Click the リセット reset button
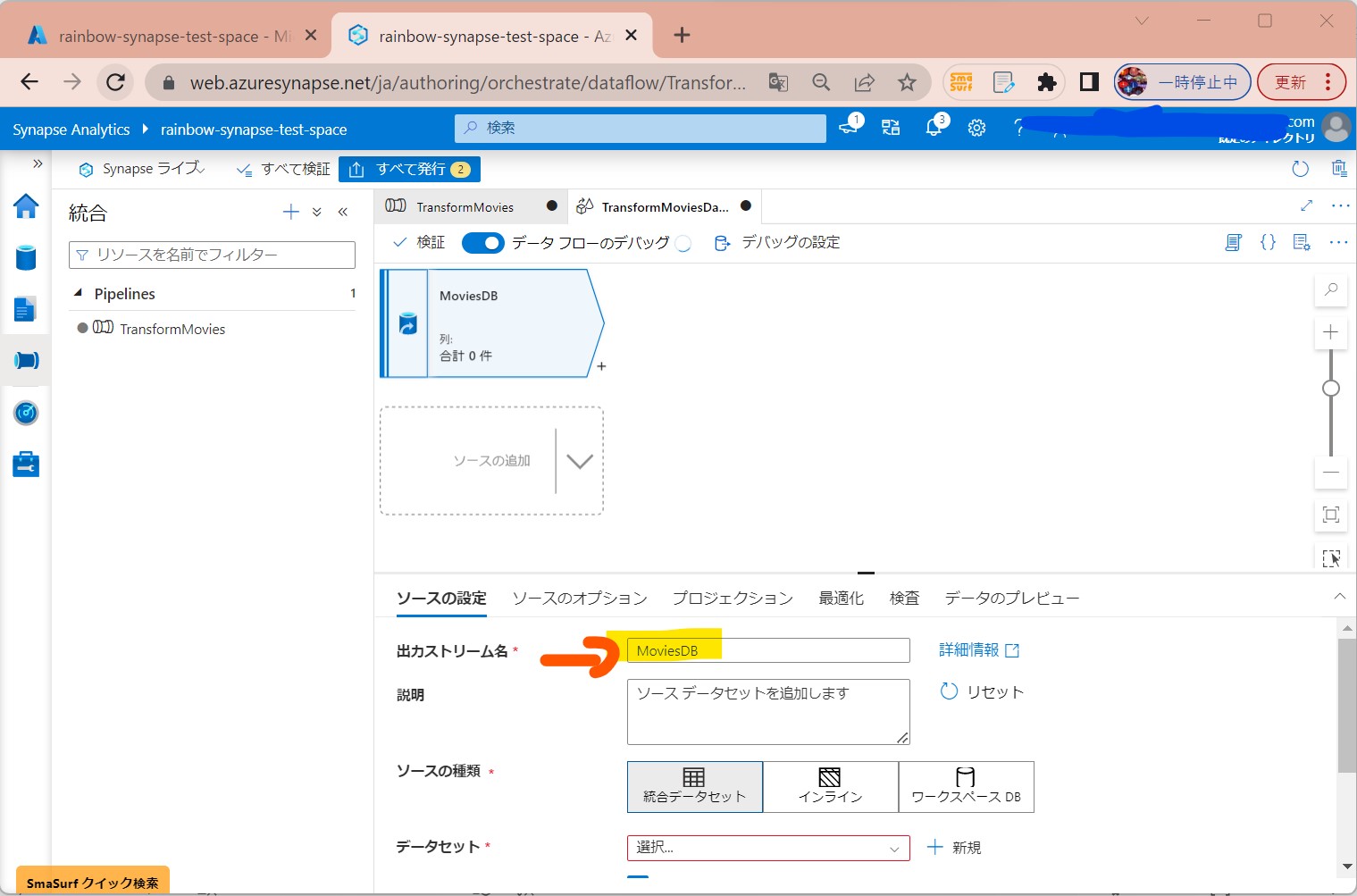 coord(982,692)
